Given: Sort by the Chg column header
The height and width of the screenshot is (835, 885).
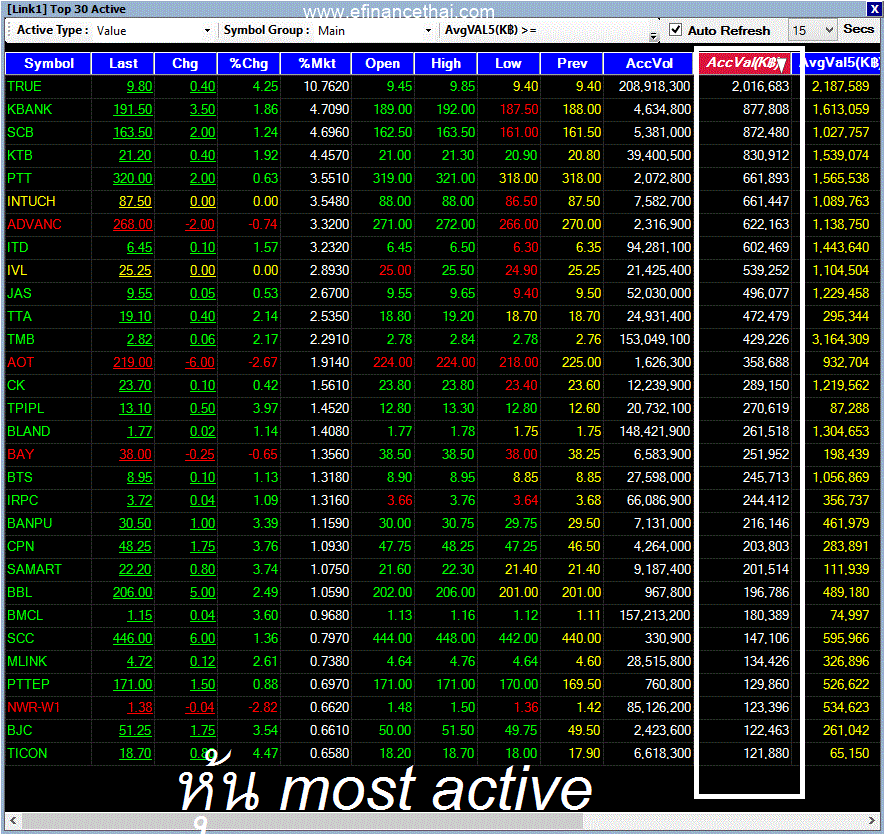Looking at the screenshot, I should (185, 63).
